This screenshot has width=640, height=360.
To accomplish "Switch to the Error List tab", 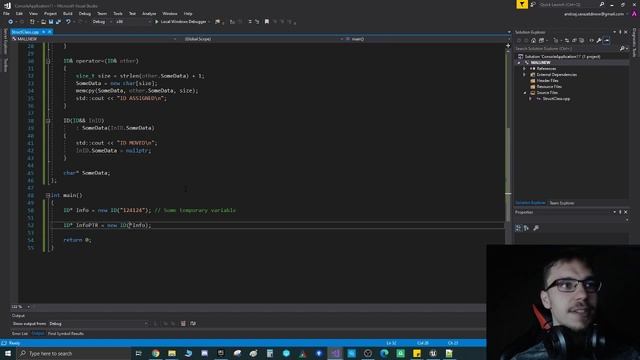I will tap(20, 333).
